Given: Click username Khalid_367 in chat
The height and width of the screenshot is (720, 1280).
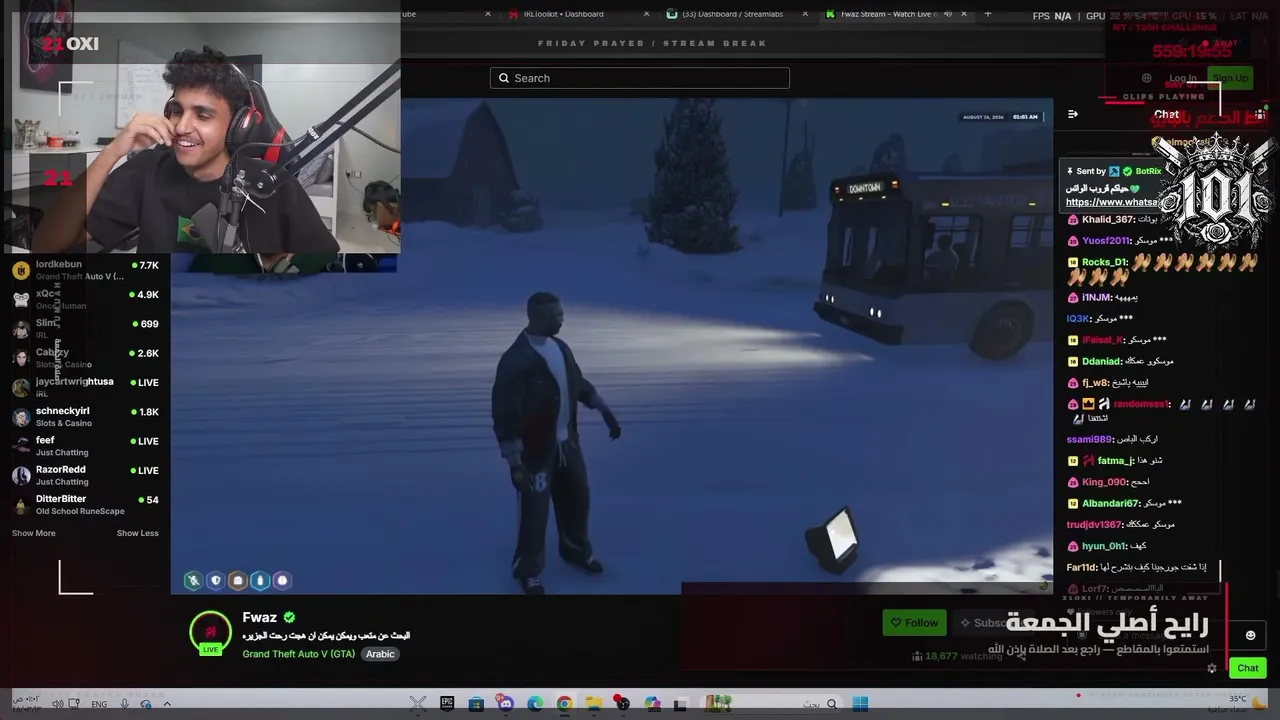Looking at the screenshot, I should coord(1108,219).
